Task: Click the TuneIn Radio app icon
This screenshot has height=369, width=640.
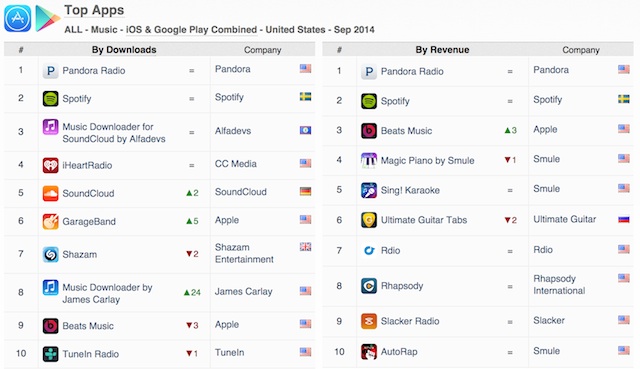Action: [x=51, y=353]
